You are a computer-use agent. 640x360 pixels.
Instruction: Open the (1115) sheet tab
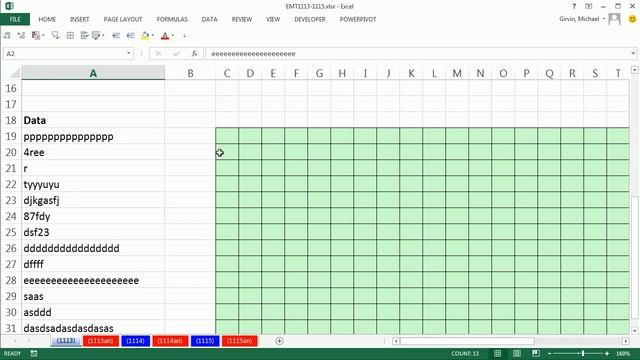point(205,341)
